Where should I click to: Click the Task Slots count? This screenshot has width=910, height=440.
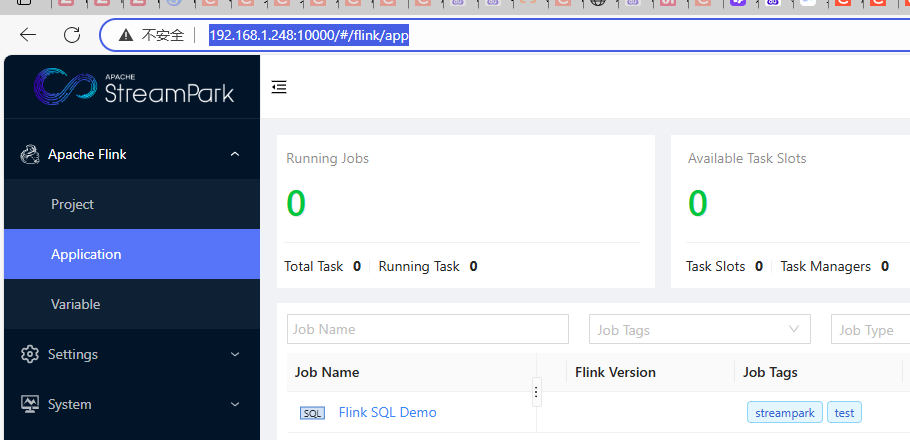[759, 266]
